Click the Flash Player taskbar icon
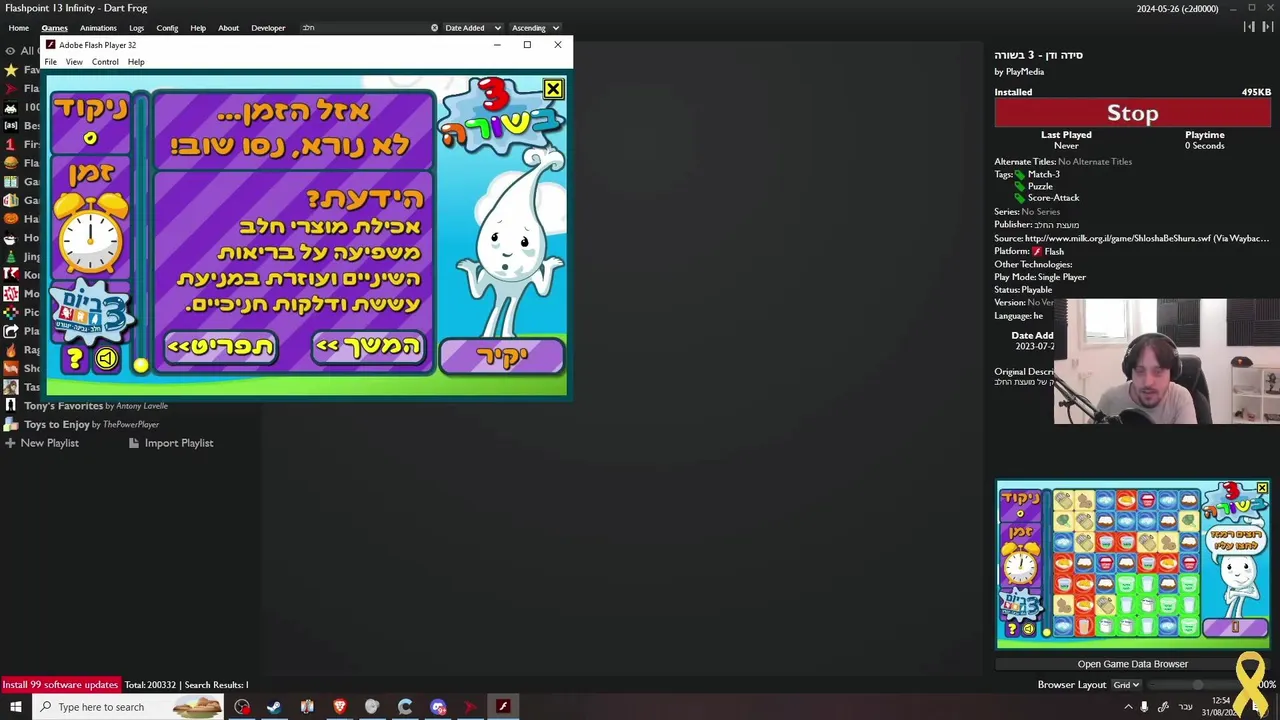Image resolution: width=1280 pixels, height=720 pixels. tap(503, 707)
